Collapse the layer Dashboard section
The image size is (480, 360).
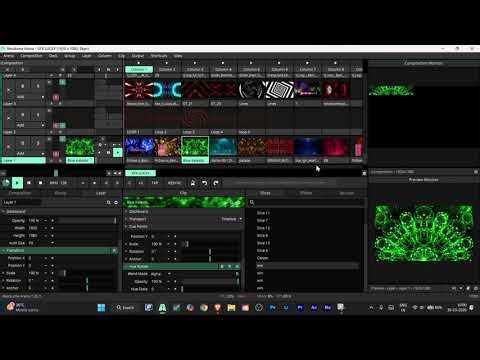pos(3,212)
